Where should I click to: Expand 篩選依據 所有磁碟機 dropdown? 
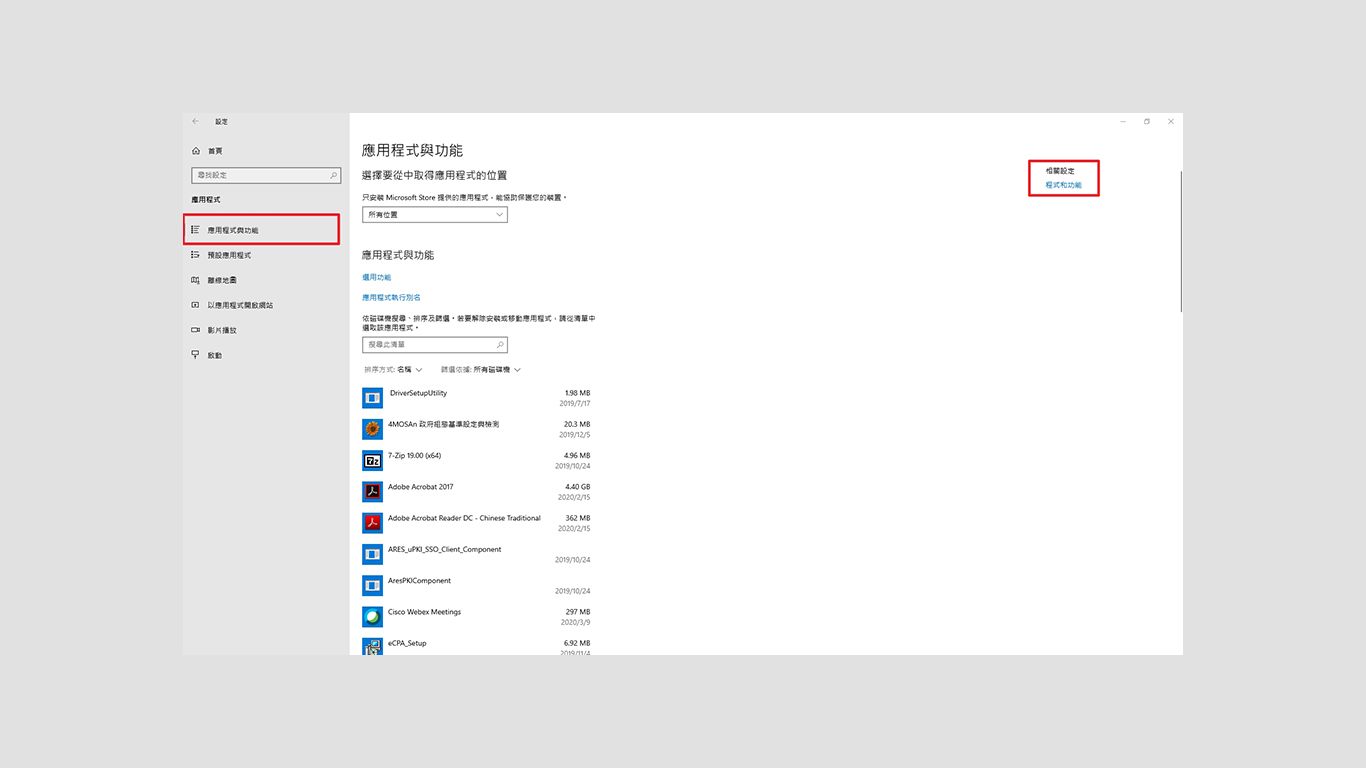481,370
